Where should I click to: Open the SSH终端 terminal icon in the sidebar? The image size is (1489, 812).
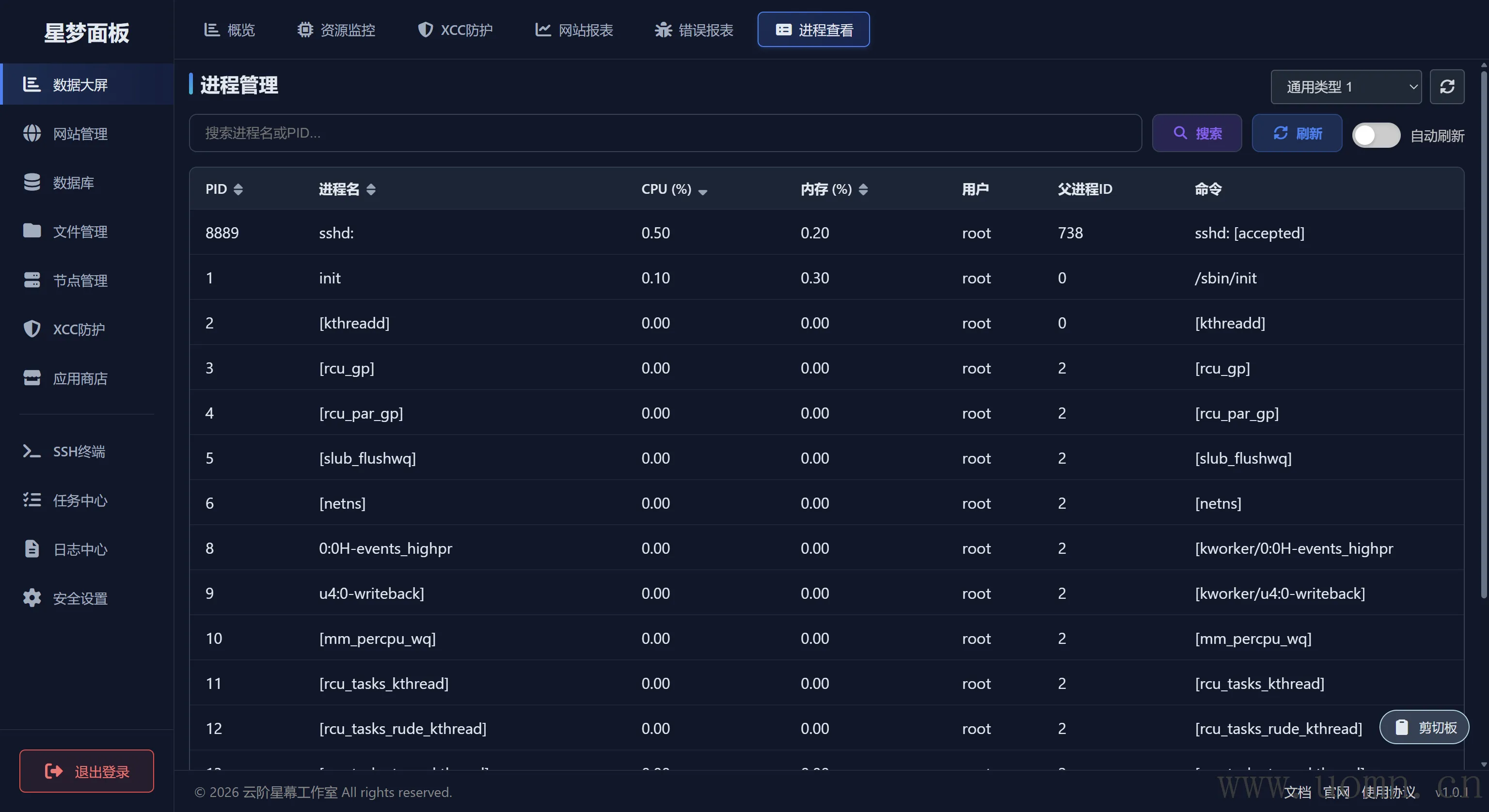[31, 452]
